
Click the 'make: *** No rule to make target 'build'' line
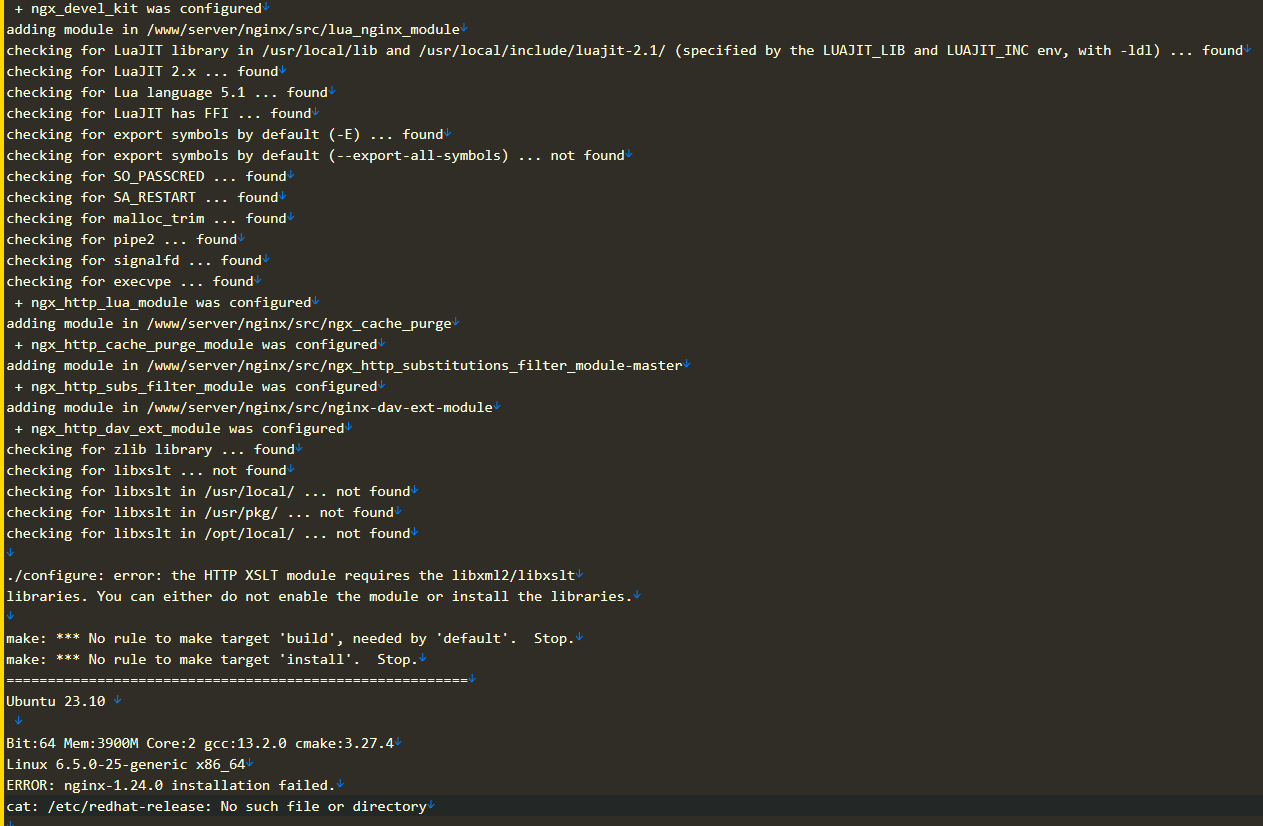(290, 638)
